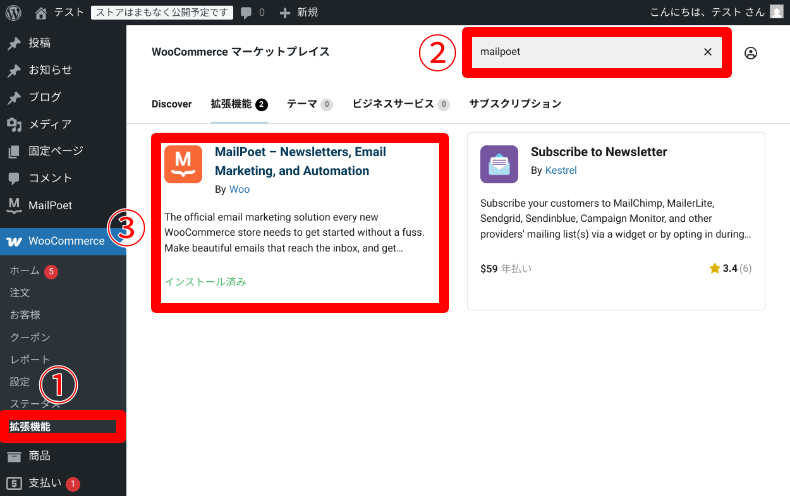The image size is (790, 496).
Task: Click the インストール済み status text
Action: [x=206, y=282]
